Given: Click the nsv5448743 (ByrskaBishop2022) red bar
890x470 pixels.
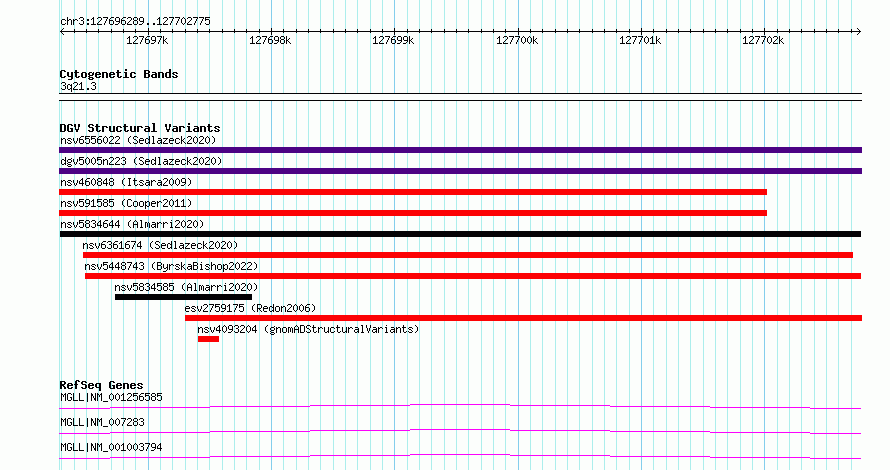Looking at the screenshot, I should pos(473,276).
